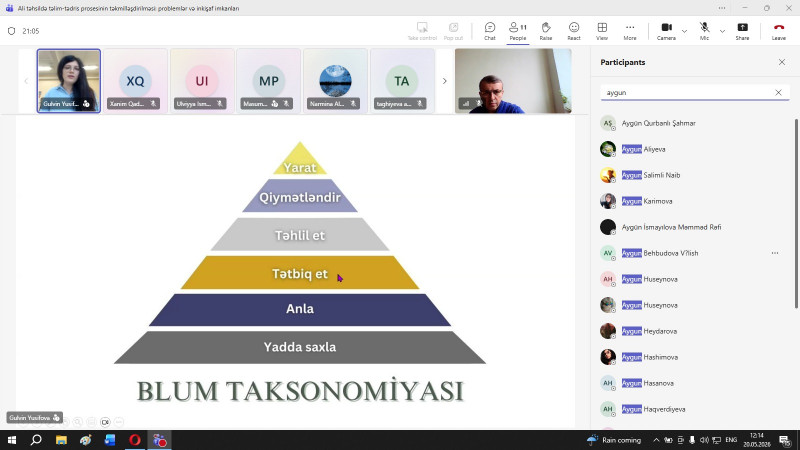Viewport: 800px width, 450px height.
Task: Show hidden system tray icons
Action: pos(656,440)
